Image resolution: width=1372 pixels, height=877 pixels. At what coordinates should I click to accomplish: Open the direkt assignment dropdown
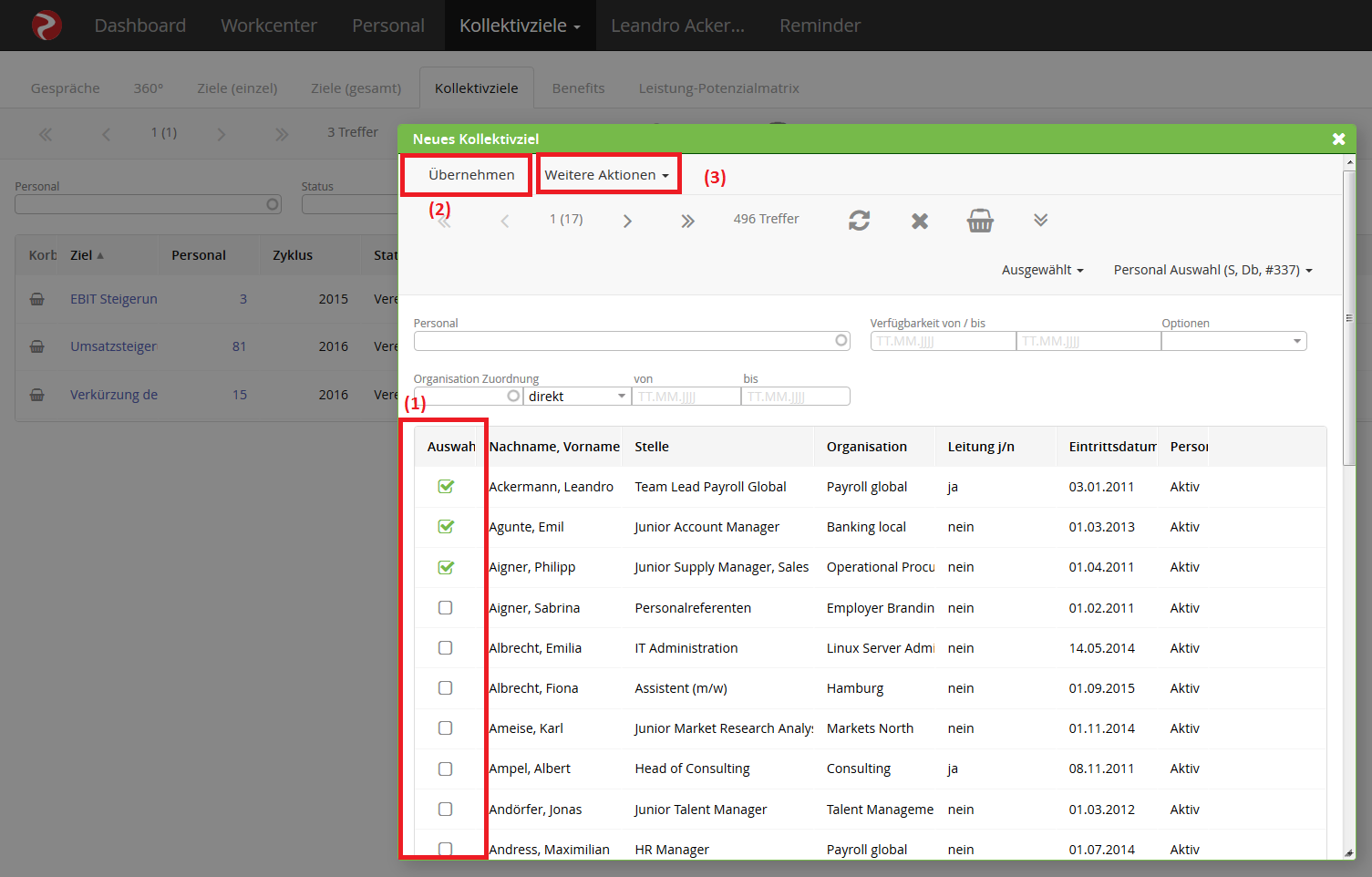577,396
